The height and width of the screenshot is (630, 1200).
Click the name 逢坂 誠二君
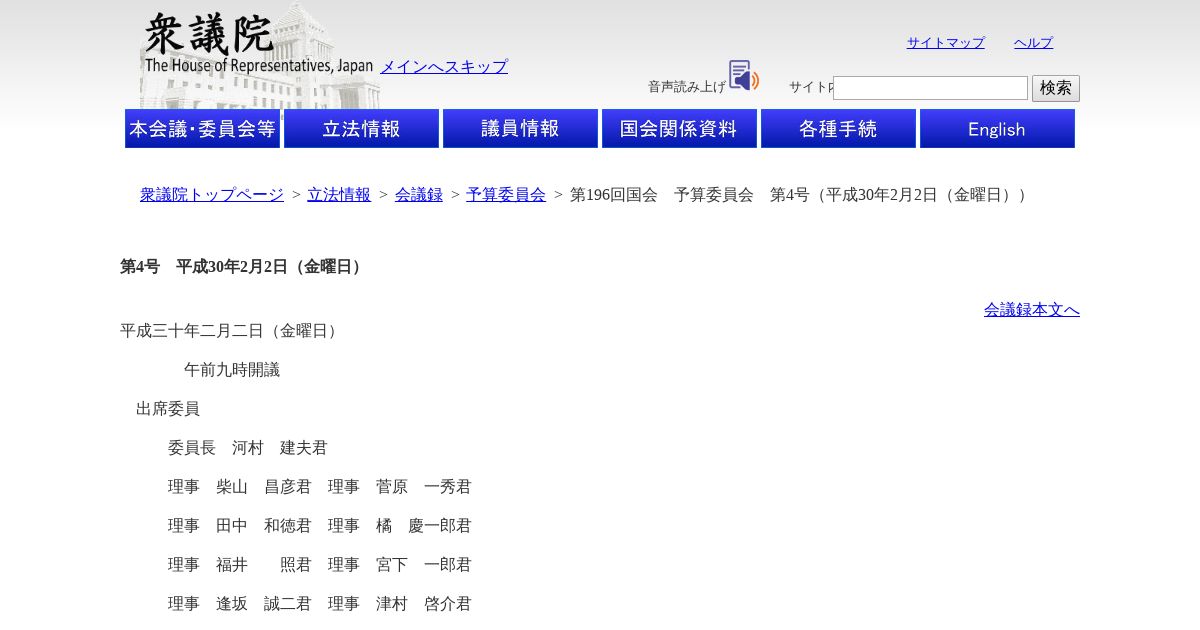[x=264, y=604]
